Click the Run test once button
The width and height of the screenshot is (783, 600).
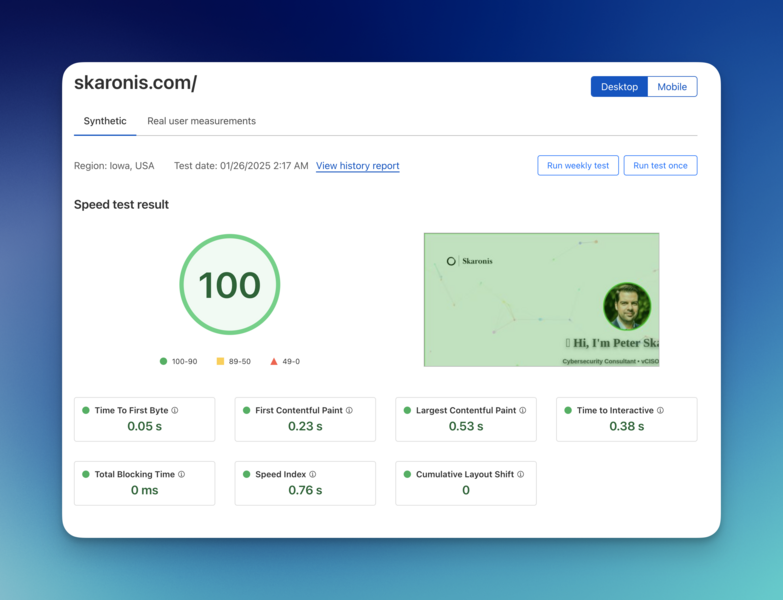[x=660, y=165]
